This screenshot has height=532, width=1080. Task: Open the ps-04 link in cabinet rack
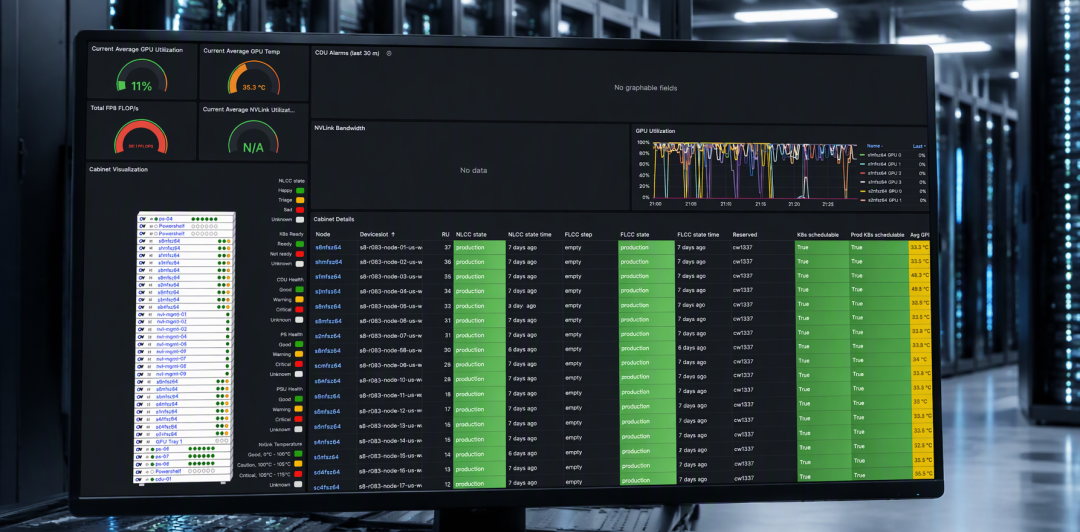[x=164, y=218]
